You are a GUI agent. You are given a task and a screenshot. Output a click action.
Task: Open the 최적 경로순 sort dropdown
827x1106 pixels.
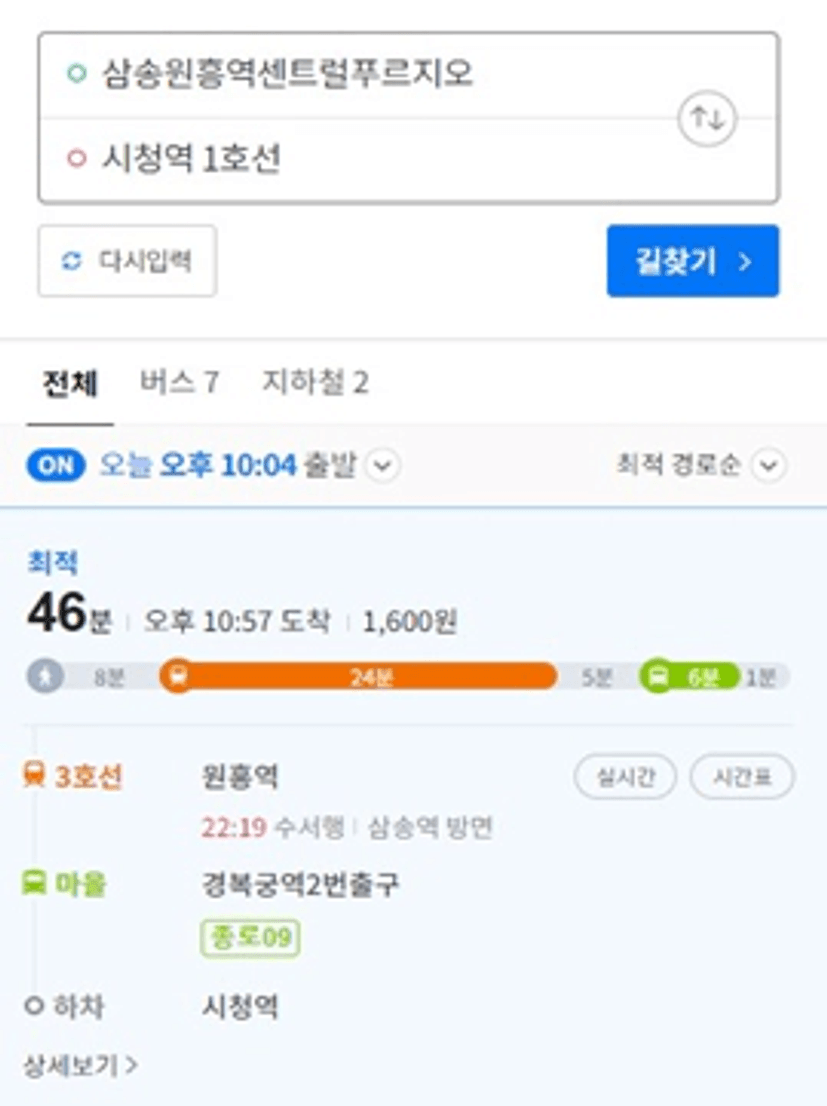[701, 465]
